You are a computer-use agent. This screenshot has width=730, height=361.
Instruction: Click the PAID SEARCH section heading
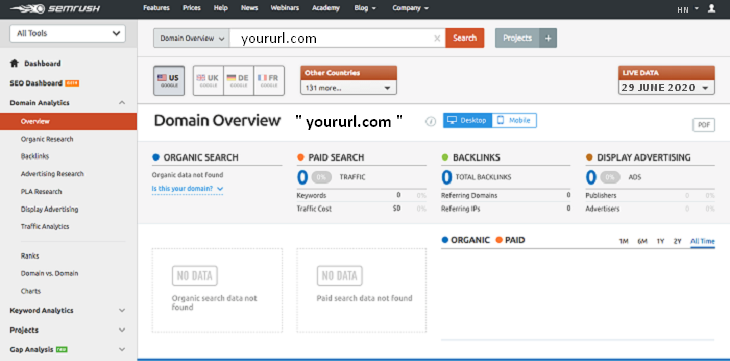tap(336, 157)
